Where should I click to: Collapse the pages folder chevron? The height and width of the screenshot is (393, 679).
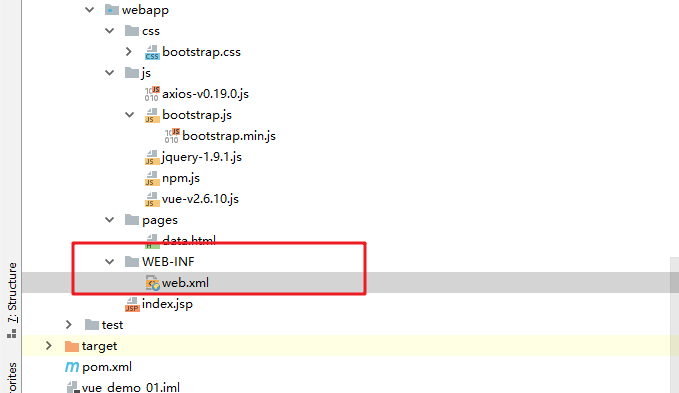click(110, 220)
